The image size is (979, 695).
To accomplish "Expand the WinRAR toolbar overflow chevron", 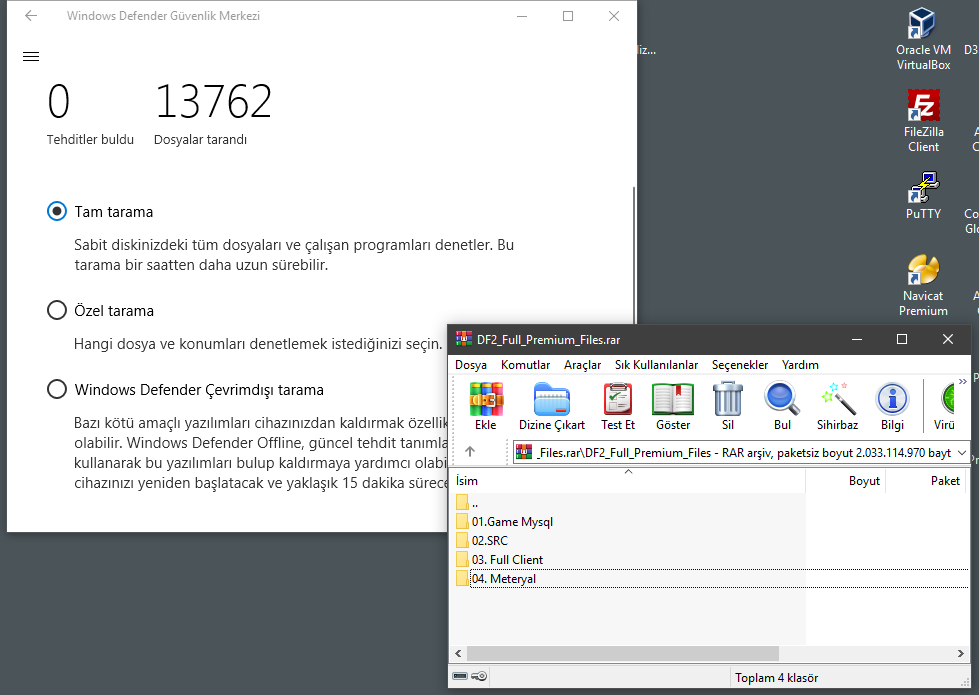I will coord(963,381).
